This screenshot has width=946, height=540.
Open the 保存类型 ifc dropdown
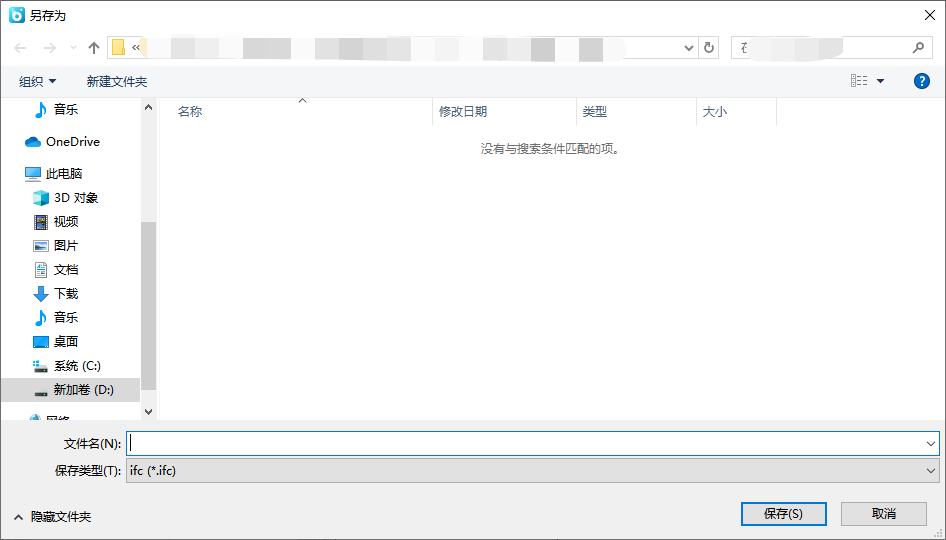tap(533, 471)
